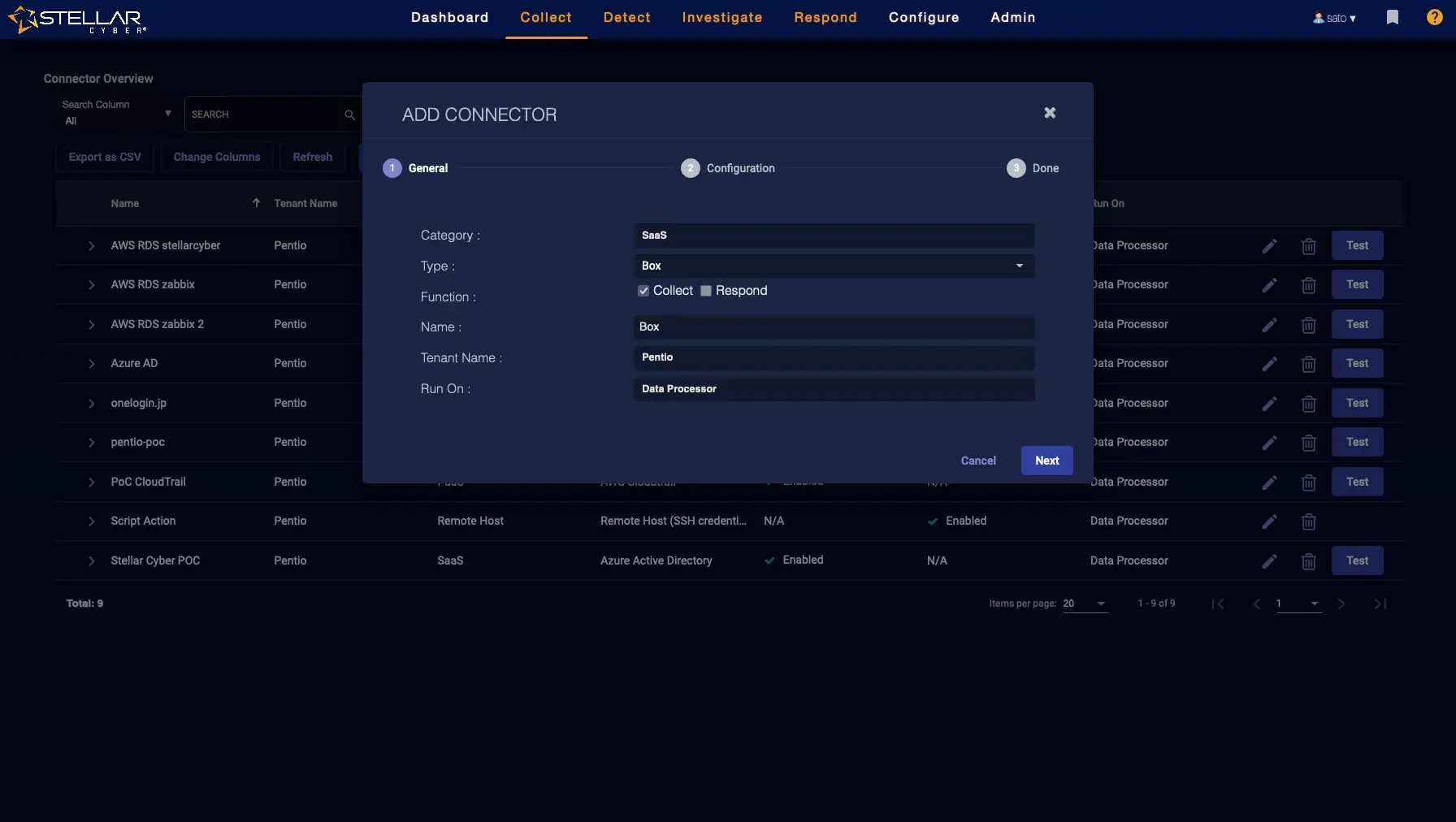Open the Search Column dropdown
This screenshot has width=1456, height=822.
click(x=116, y=113)
